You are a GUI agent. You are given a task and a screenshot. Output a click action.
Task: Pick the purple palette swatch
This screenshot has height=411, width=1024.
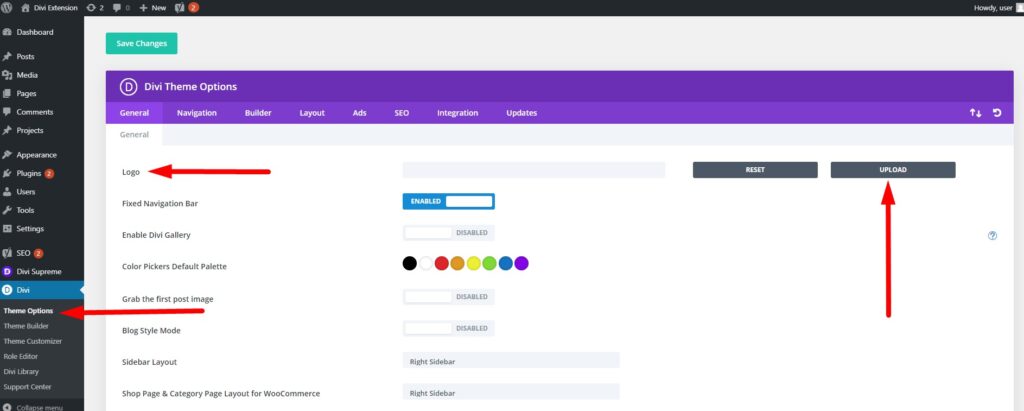pos(521,263)
